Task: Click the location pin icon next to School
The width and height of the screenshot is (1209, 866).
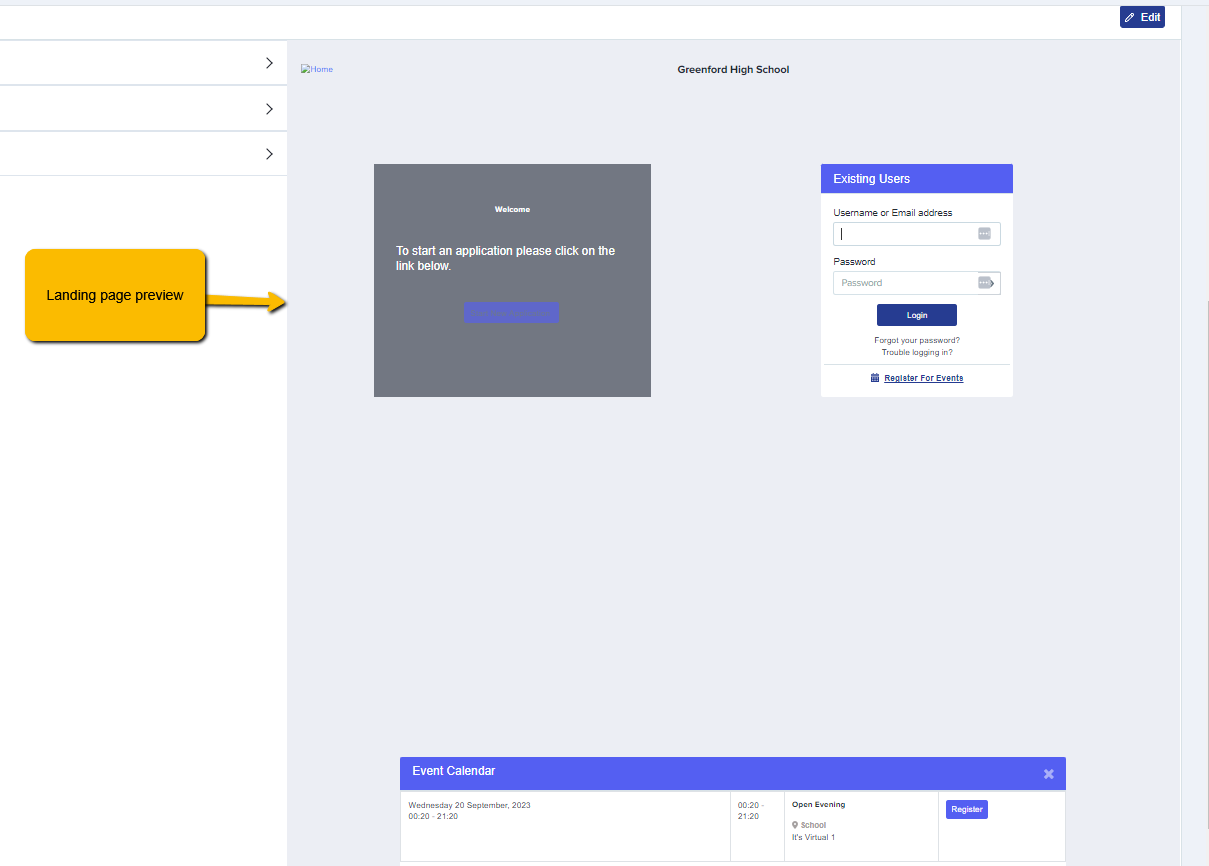Action: click(x=795, y=825)
